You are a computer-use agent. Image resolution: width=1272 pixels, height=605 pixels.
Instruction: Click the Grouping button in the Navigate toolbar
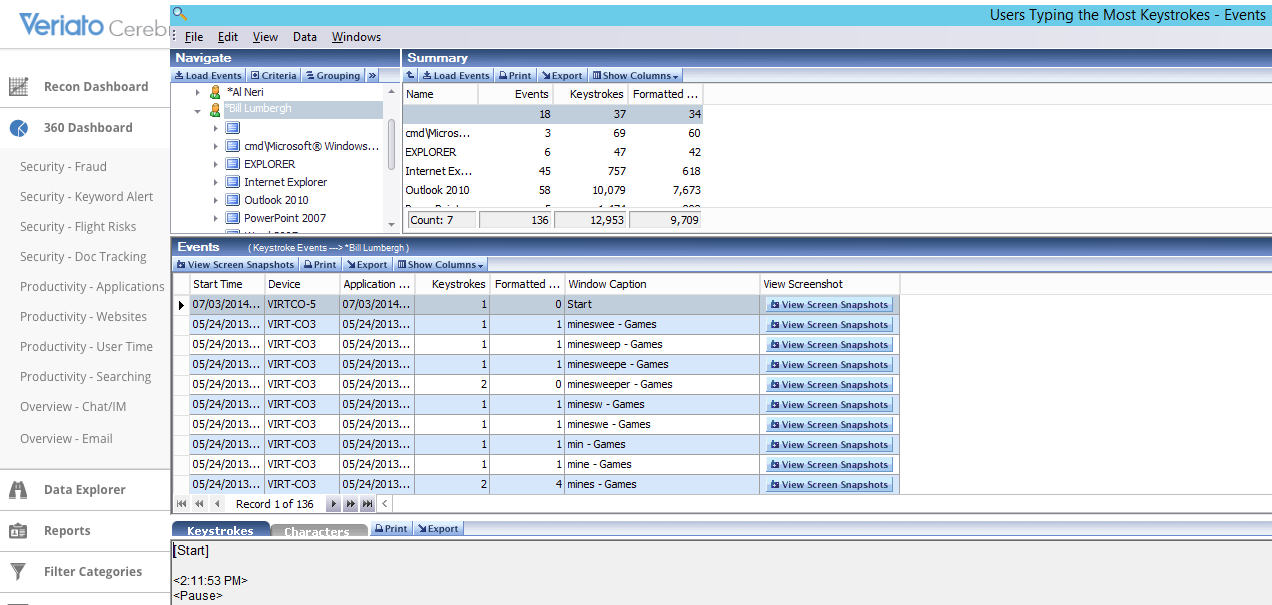[x=333, y=76]
